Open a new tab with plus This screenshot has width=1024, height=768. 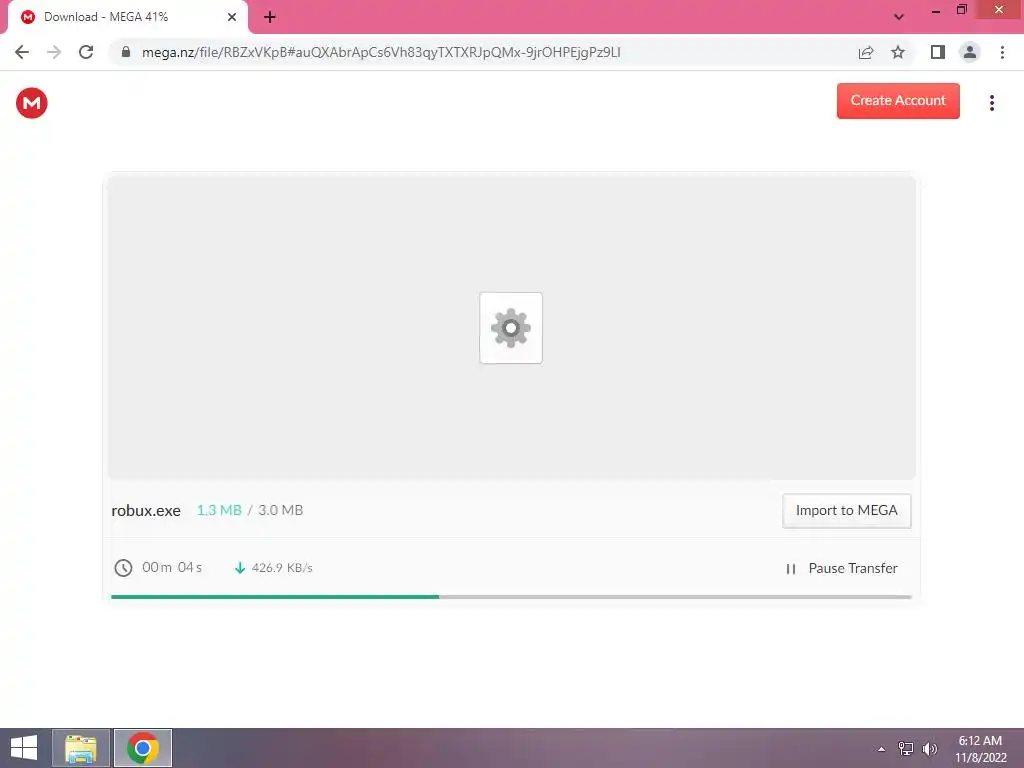(x=270, y=17)
